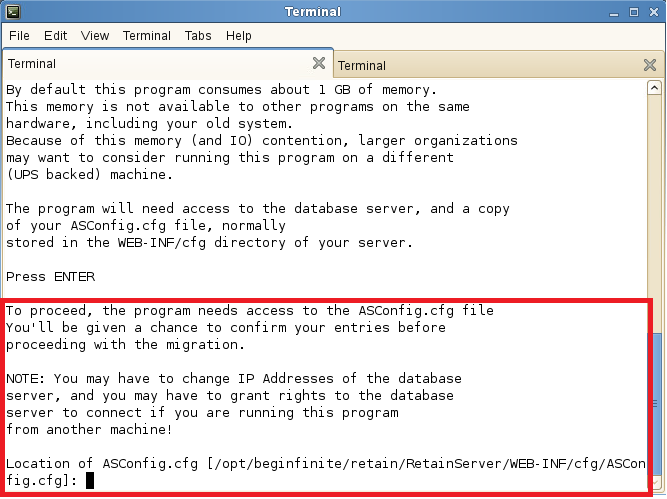
Task: Click the terminal window menu icon in title bar
Action: coord(12,12)
